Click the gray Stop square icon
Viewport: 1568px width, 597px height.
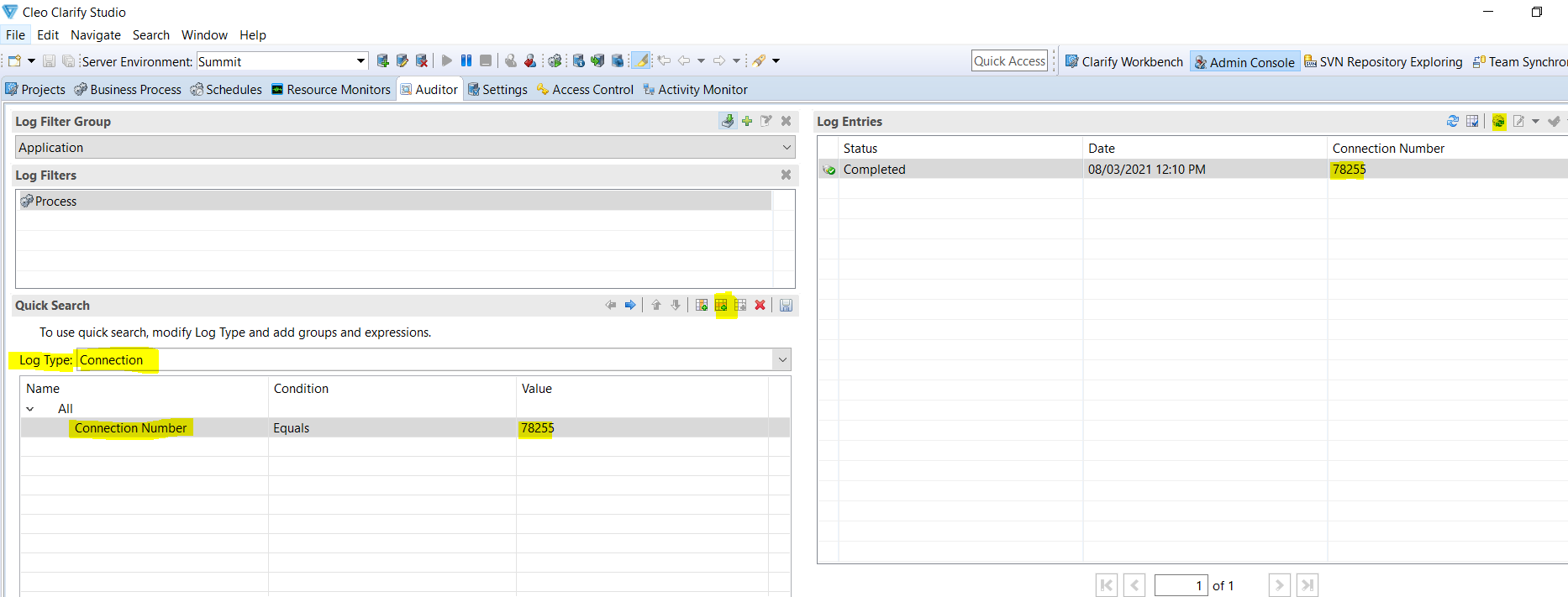pyautogui.click(x=486, y=60)
